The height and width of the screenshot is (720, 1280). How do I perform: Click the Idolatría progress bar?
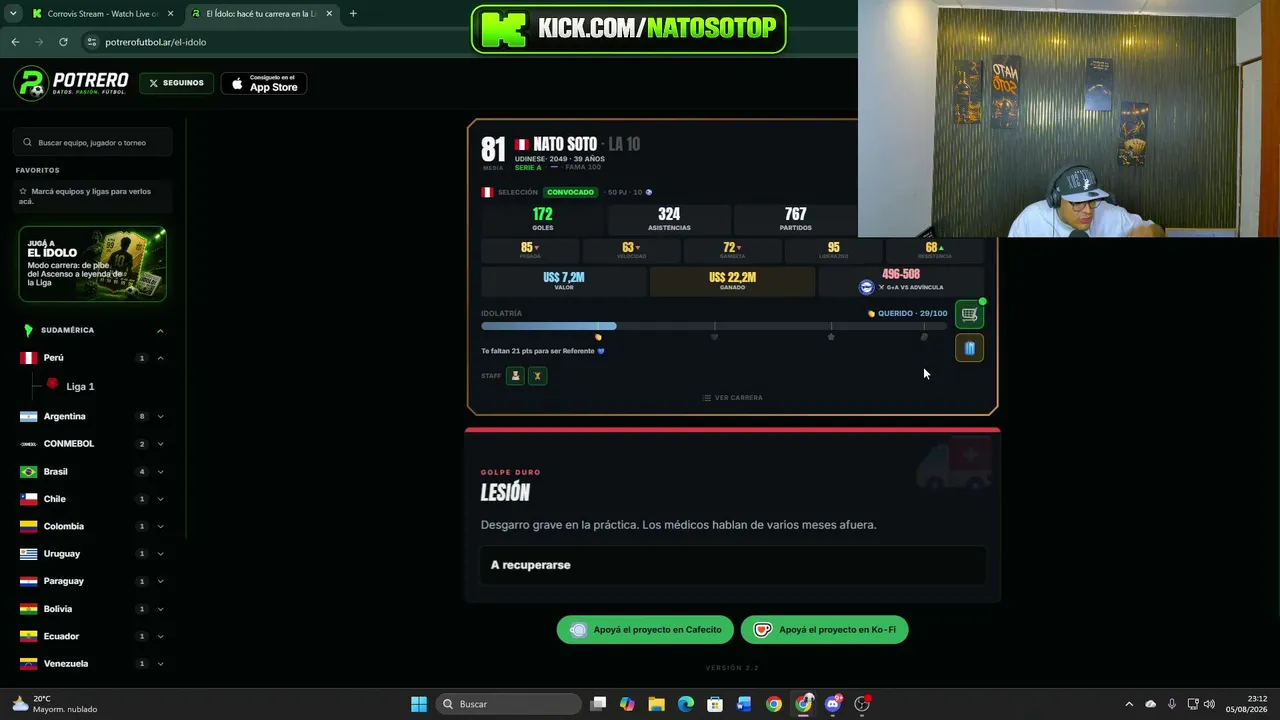714,326
